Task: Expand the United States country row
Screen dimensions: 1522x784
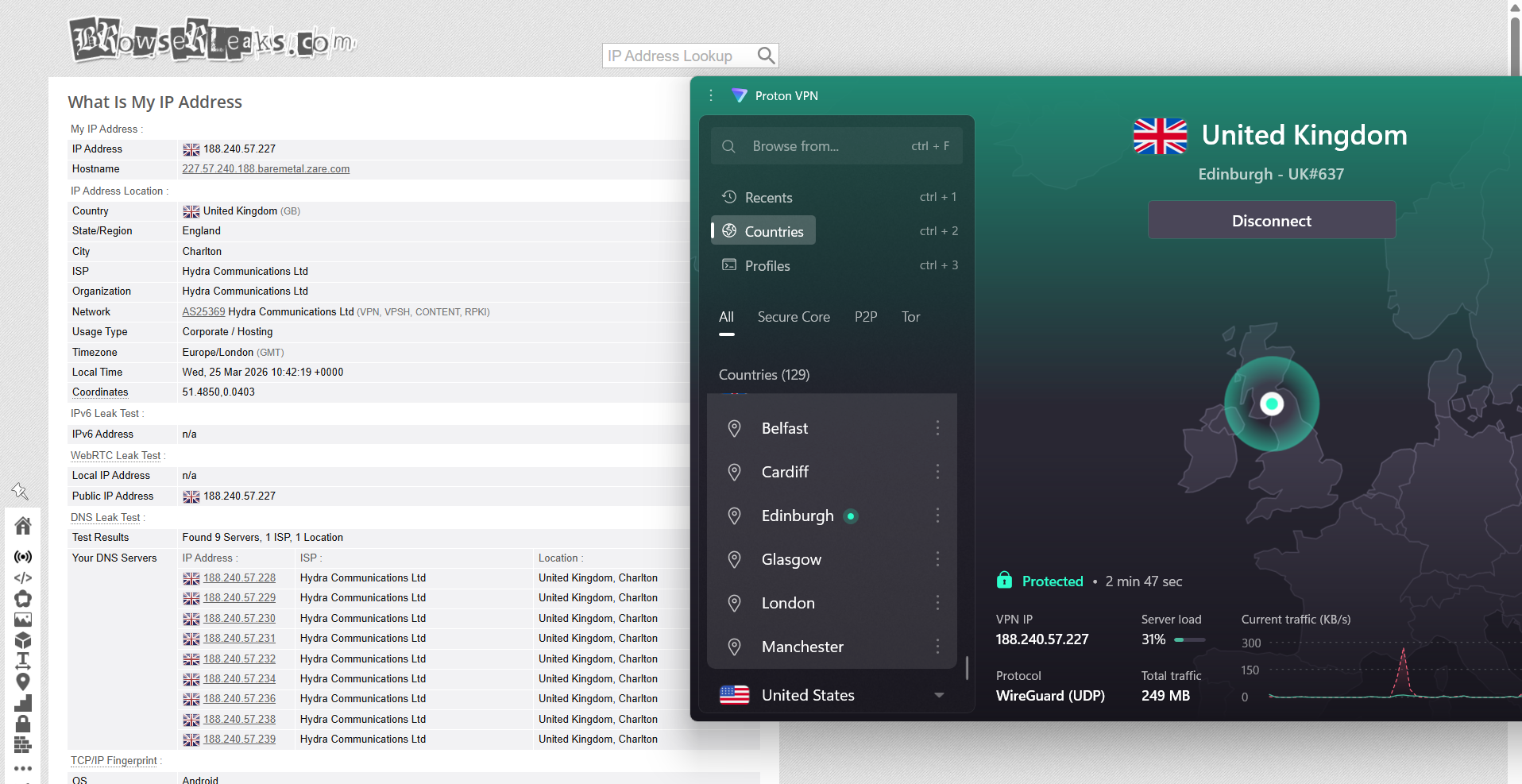Action: tap(939, 695)
